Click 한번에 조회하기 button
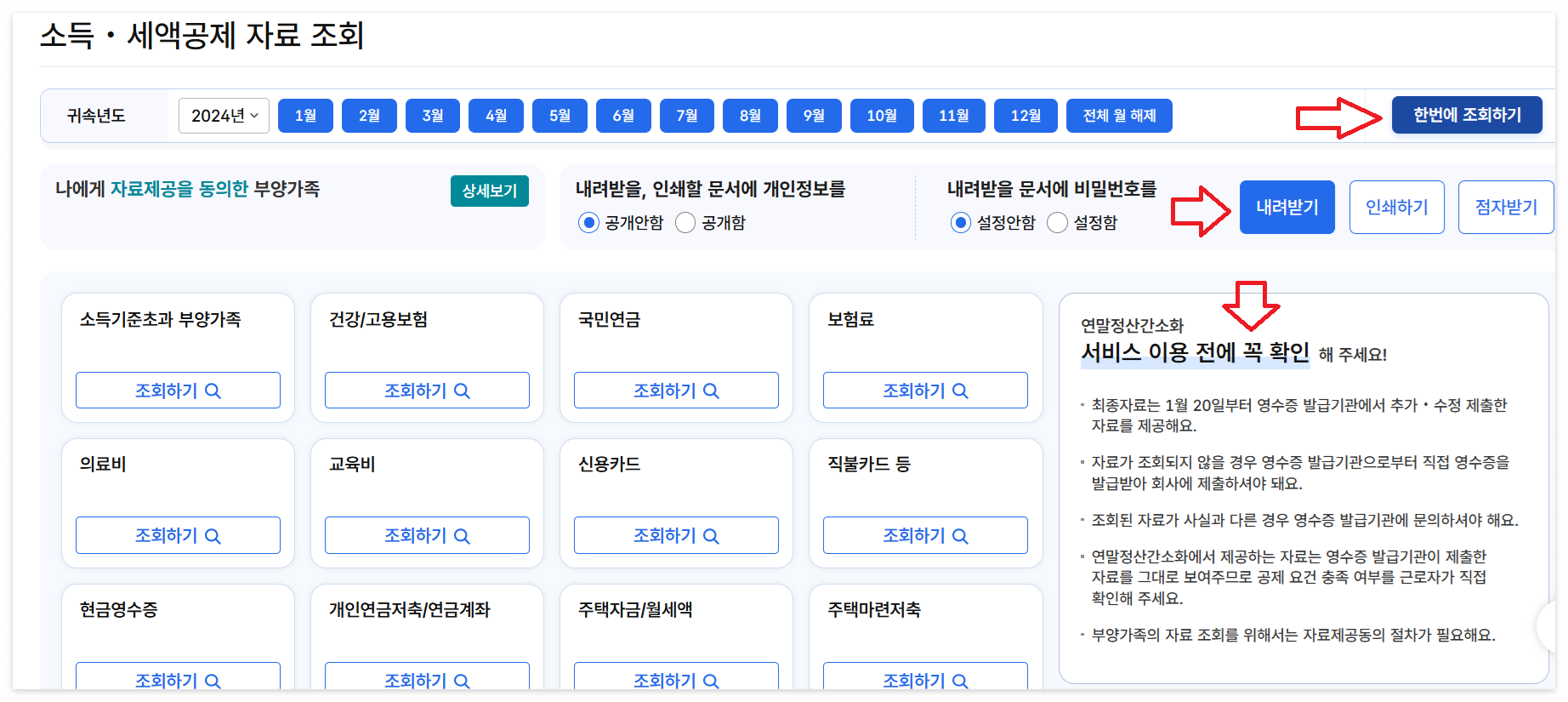This screenshot has height=702, width=1568. pos(1467,115)
